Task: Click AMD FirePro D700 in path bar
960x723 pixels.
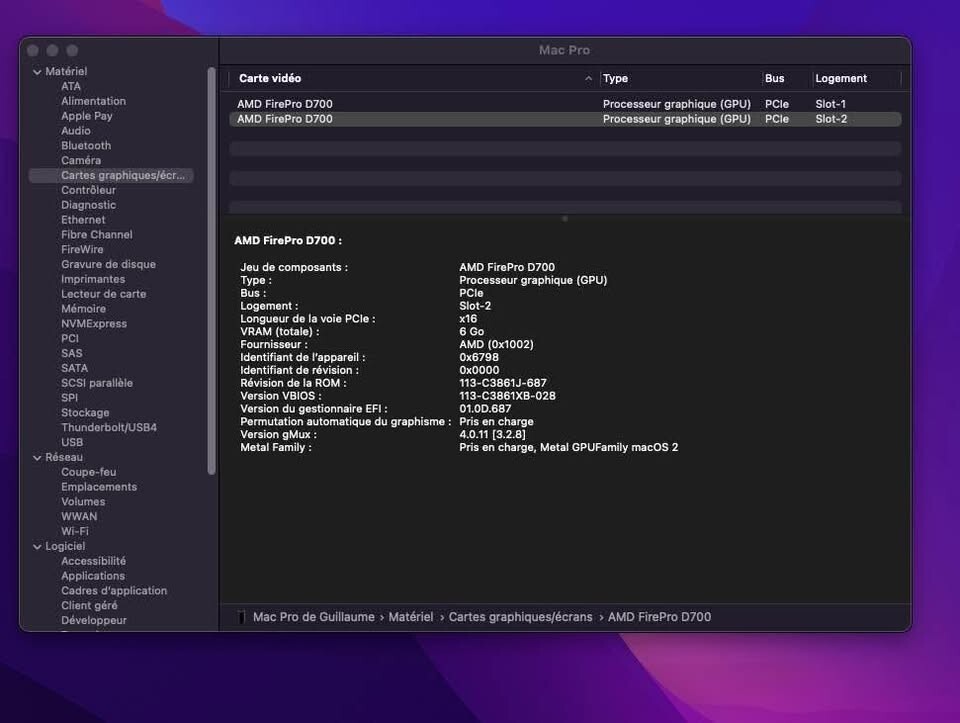Action: (659, 617)
